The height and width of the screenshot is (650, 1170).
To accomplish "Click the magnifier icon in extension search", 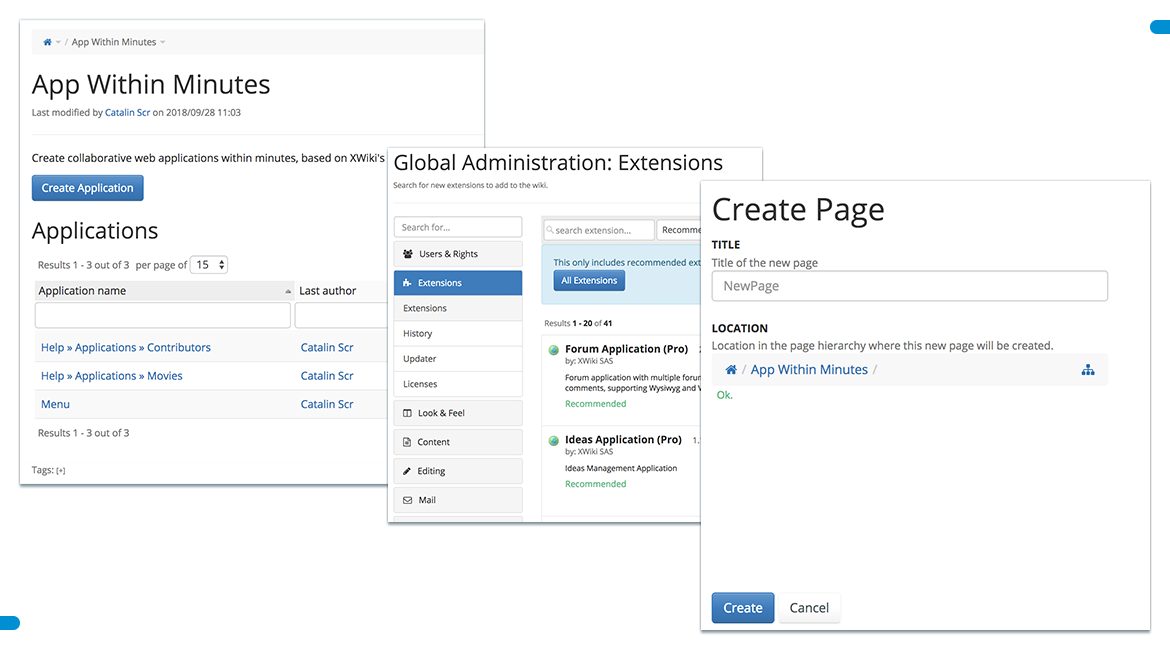I will coord(550,230).
